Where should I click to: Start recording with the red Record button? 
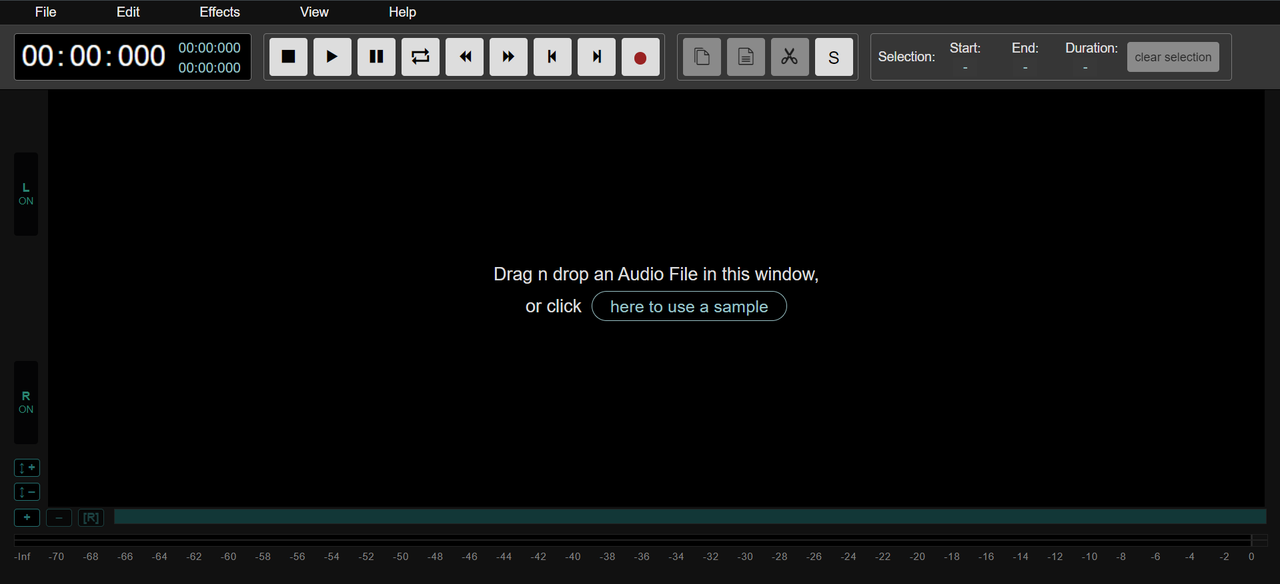[x=640, y=57]
